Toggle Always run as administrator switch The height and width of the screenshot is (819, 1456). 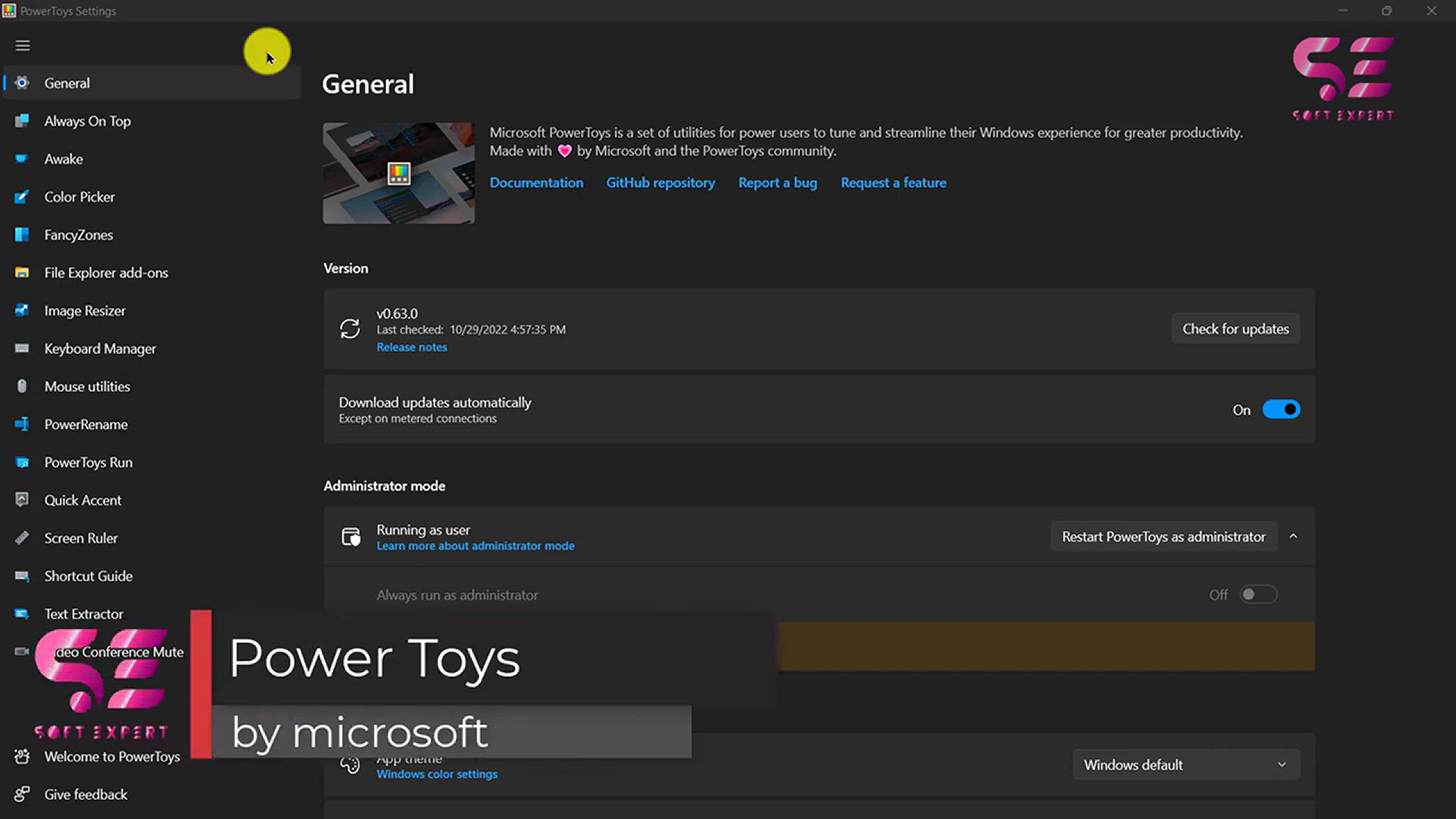[1258, 595]
